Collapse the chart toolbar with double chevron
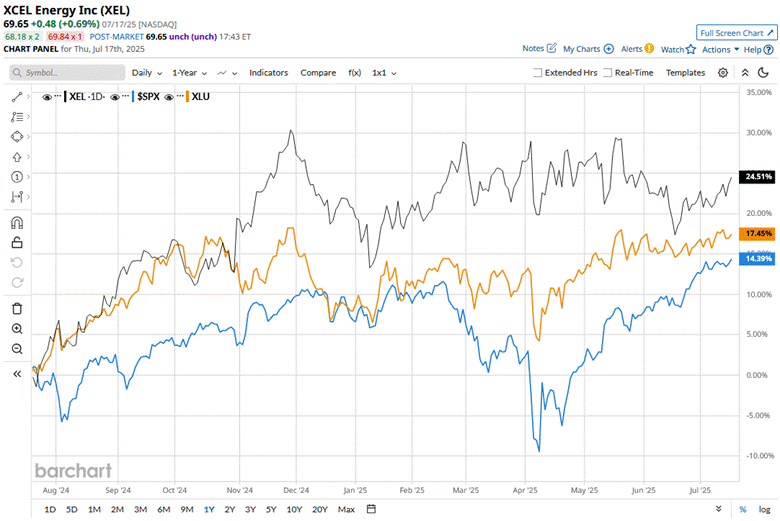 pos(745,73)
